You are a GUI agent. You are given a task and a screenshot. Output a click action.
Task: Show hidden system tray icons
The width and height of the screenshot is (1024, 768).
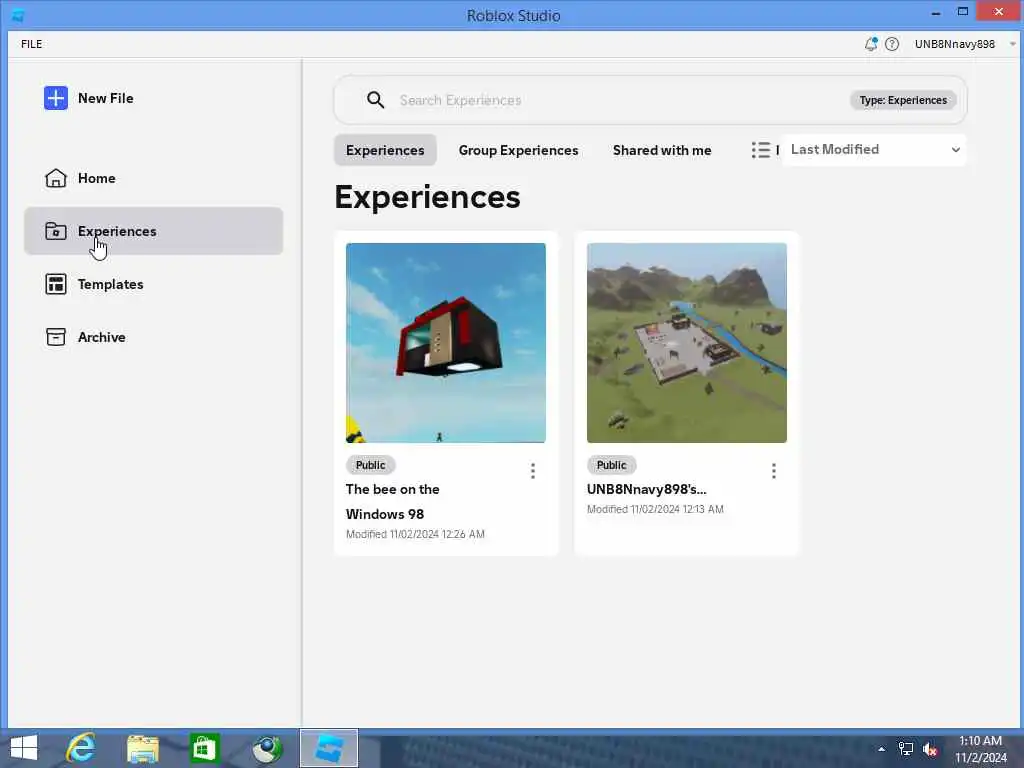click(882, 749)
